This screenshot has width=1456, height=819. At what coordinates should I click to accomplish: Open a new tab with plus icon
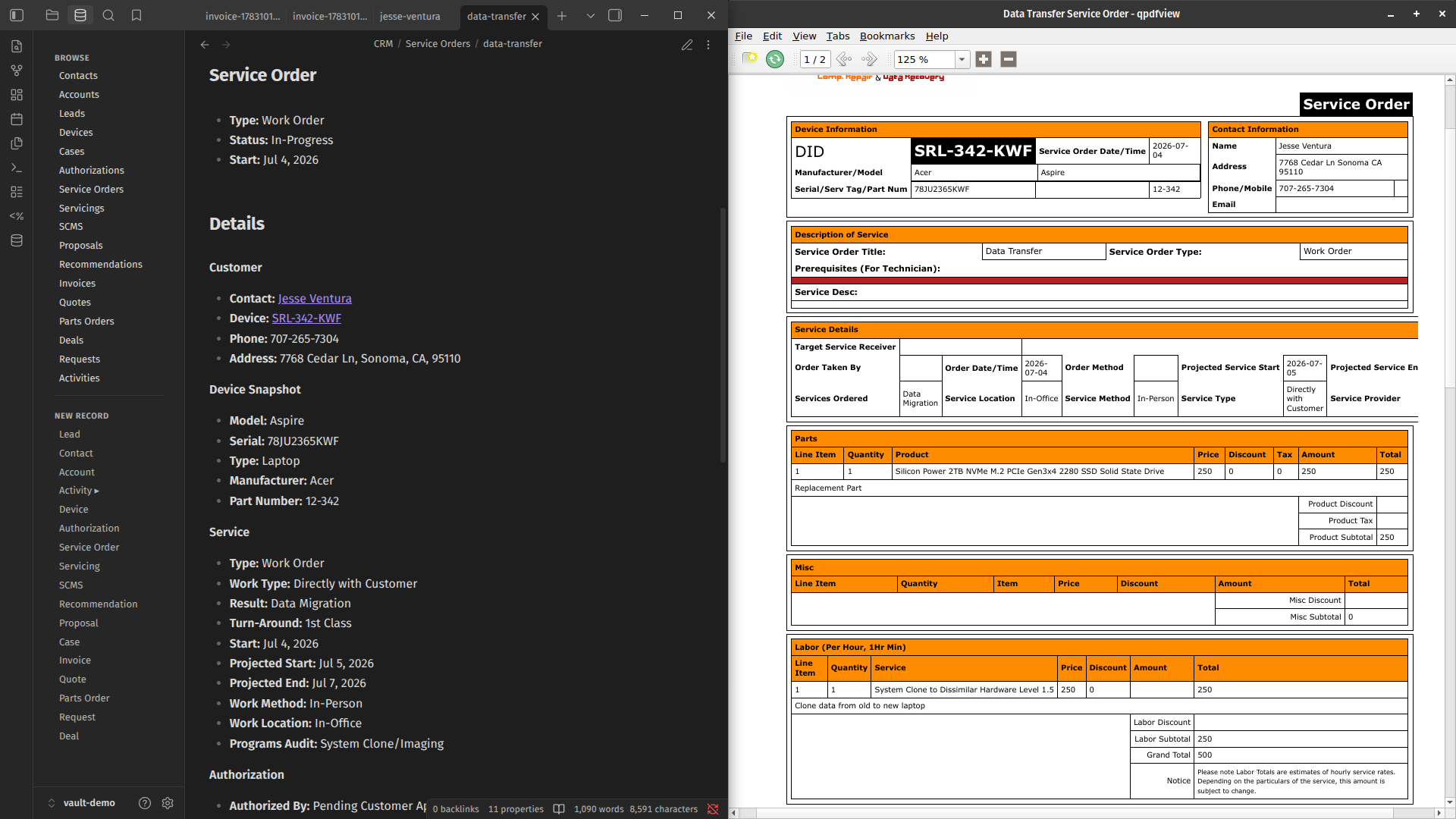pos(562,15)
